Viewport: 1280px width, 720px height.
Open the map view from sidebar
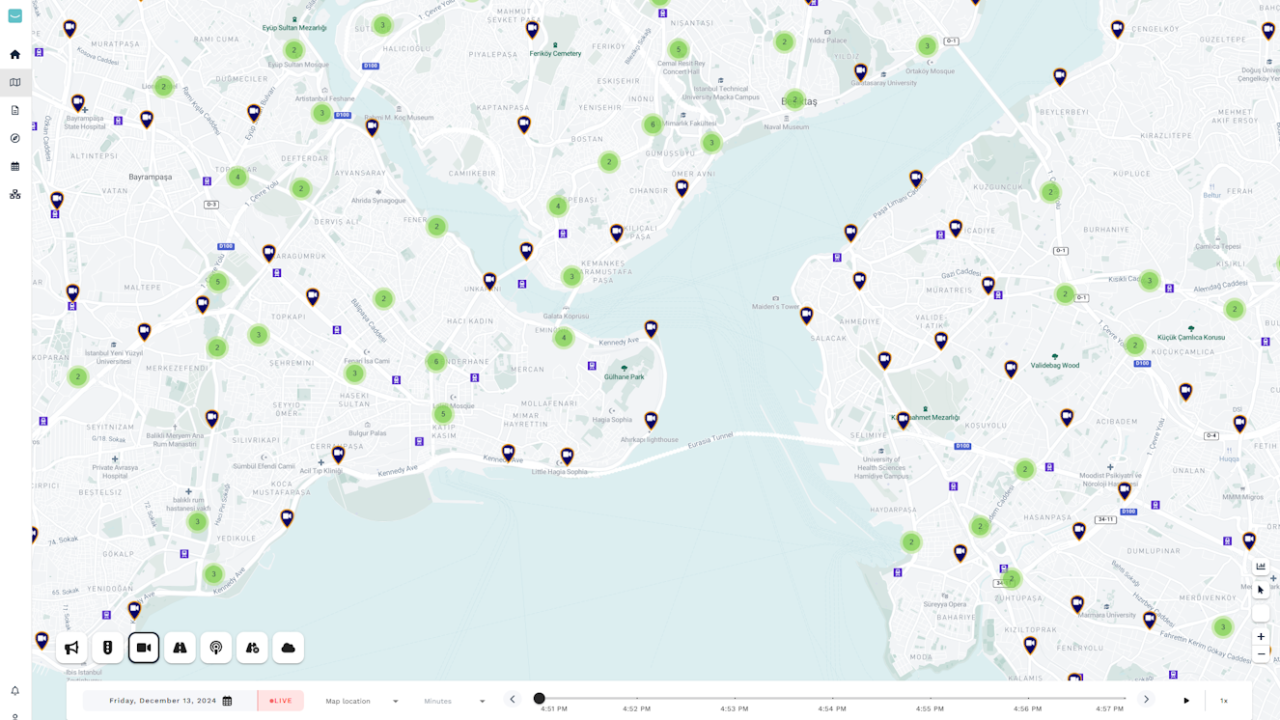14,81
